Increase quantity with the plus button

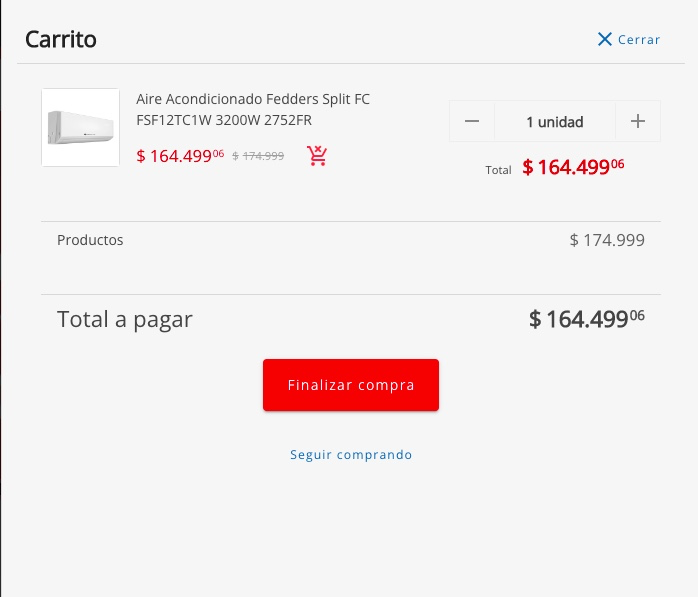point(638,122)
